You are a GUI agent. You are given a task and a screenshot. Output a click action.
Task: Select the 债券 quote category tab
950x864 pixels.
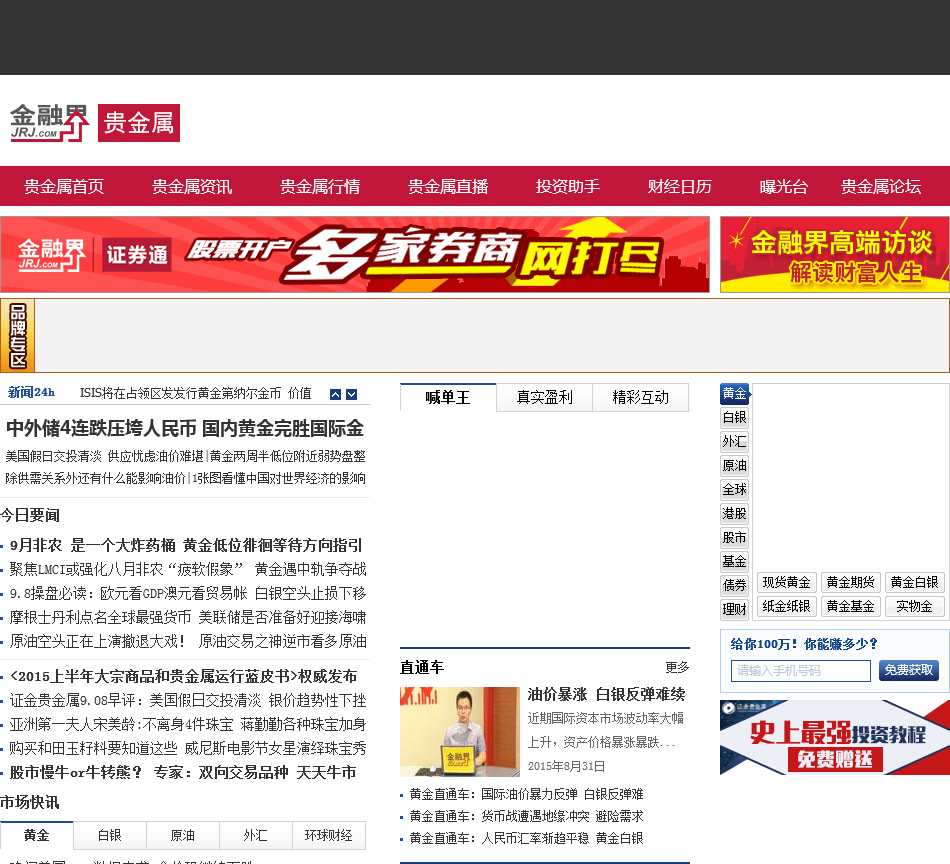coord(734,585)
